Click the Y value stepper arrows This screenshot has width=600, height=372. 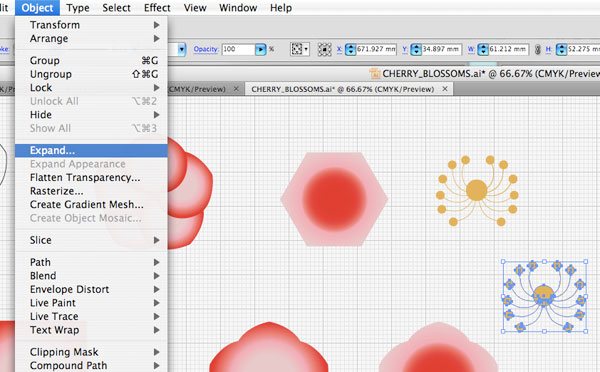point(416,49)
